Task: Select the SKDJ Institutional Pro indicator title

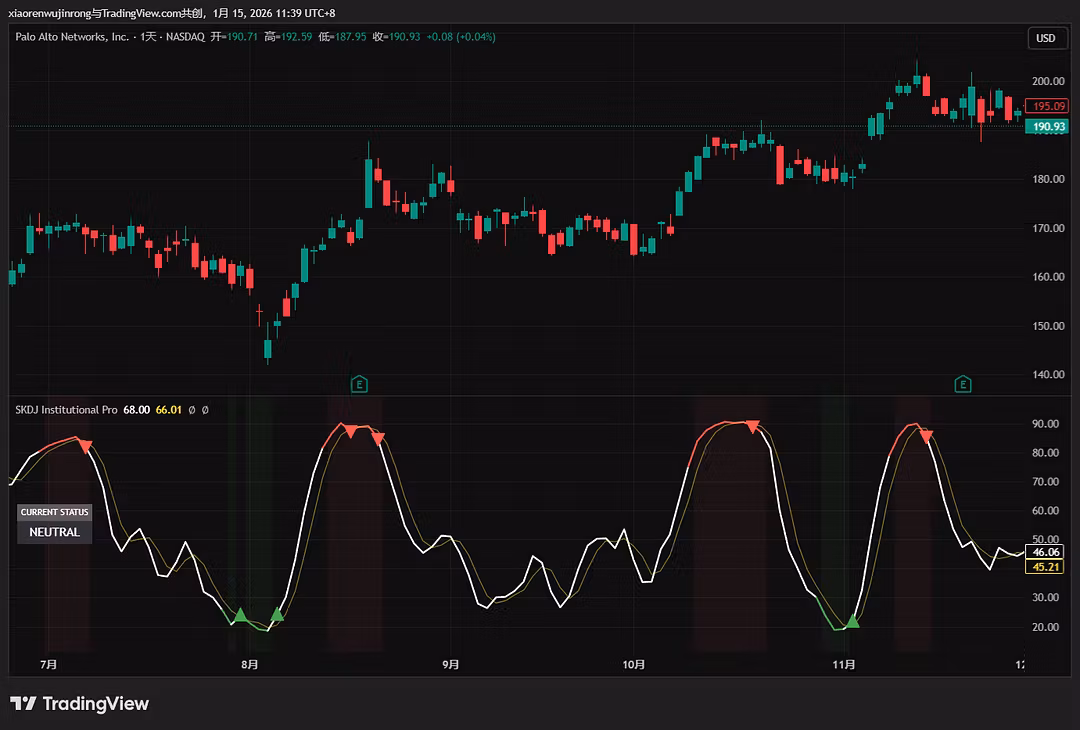Action: [66, 410]
